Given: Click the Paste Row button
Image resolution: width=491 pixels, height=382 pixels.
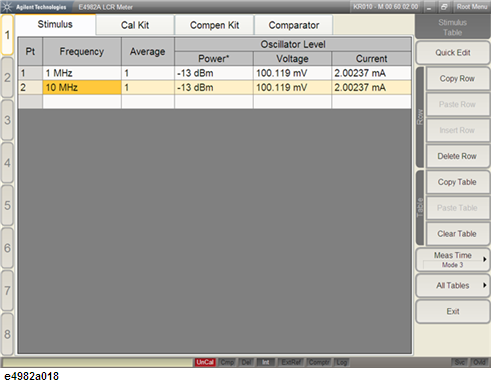Looking at the screenshot, I should coord(457,105).
